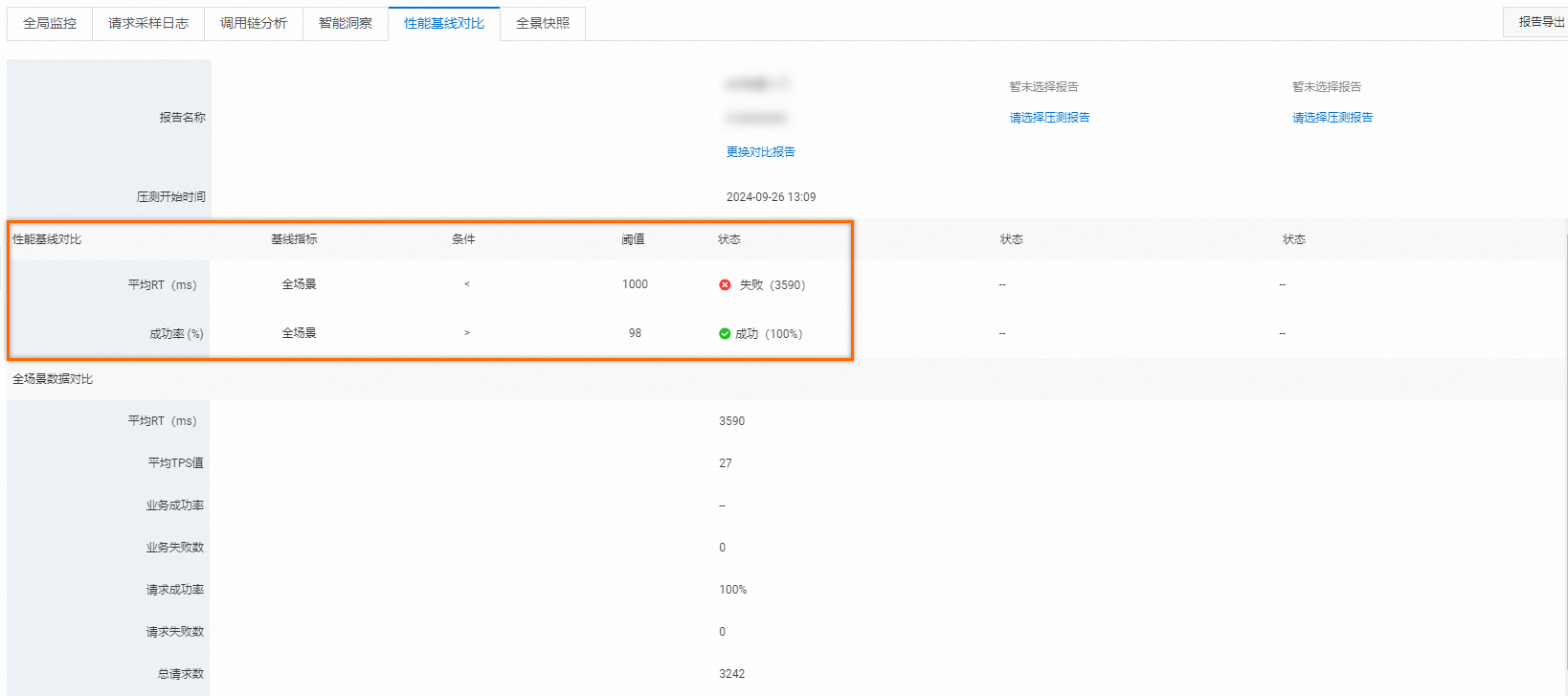Click the 全场景数据对比 section header
1568x696 pixels.
tap(53, 379)
